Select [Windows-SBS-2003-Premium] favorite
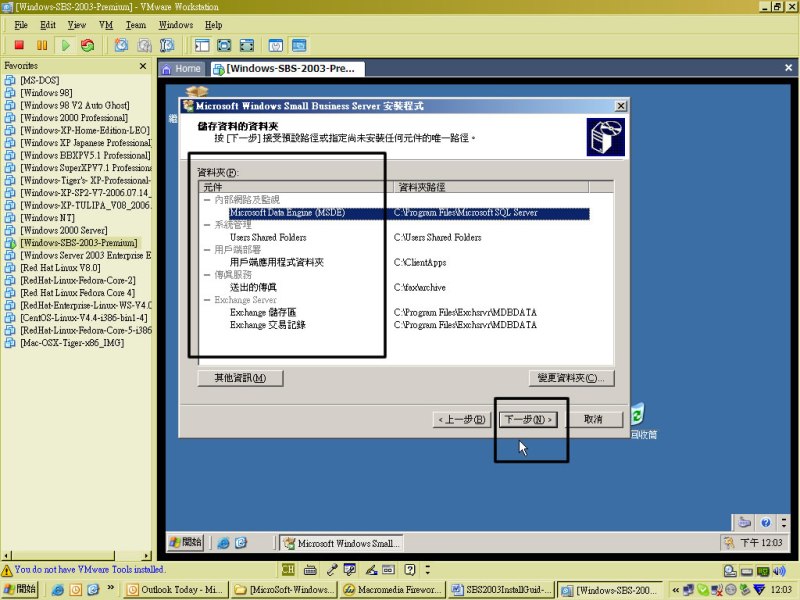 coord(79,243)
